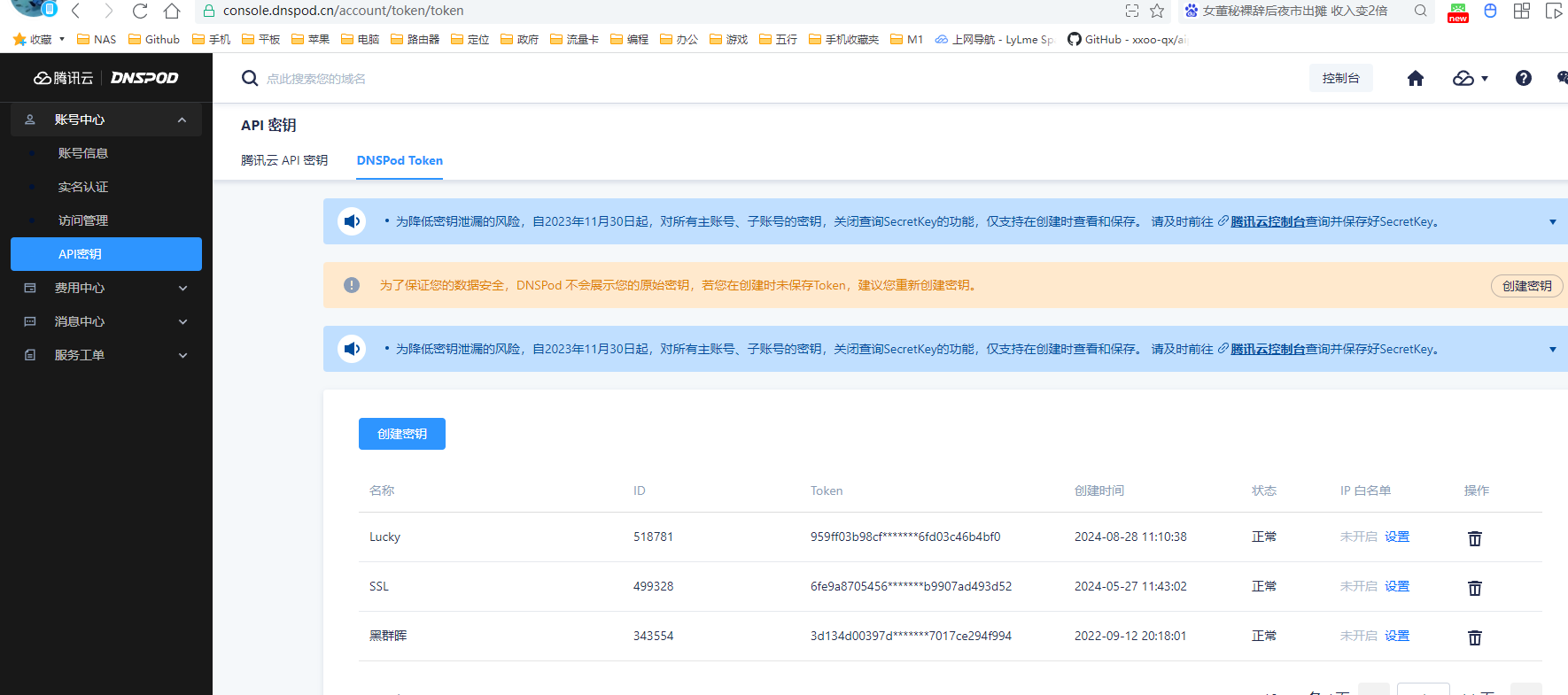The height and width of the screenshot is (695, 1568).
Task: Select API密钥 in the sidebar
Action: pos(106,254)
